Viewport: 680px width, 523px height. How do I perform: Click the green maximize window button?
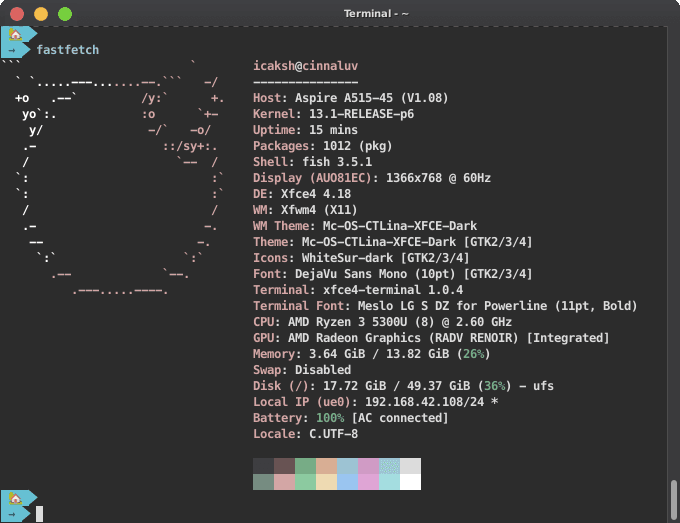(65, 14)
